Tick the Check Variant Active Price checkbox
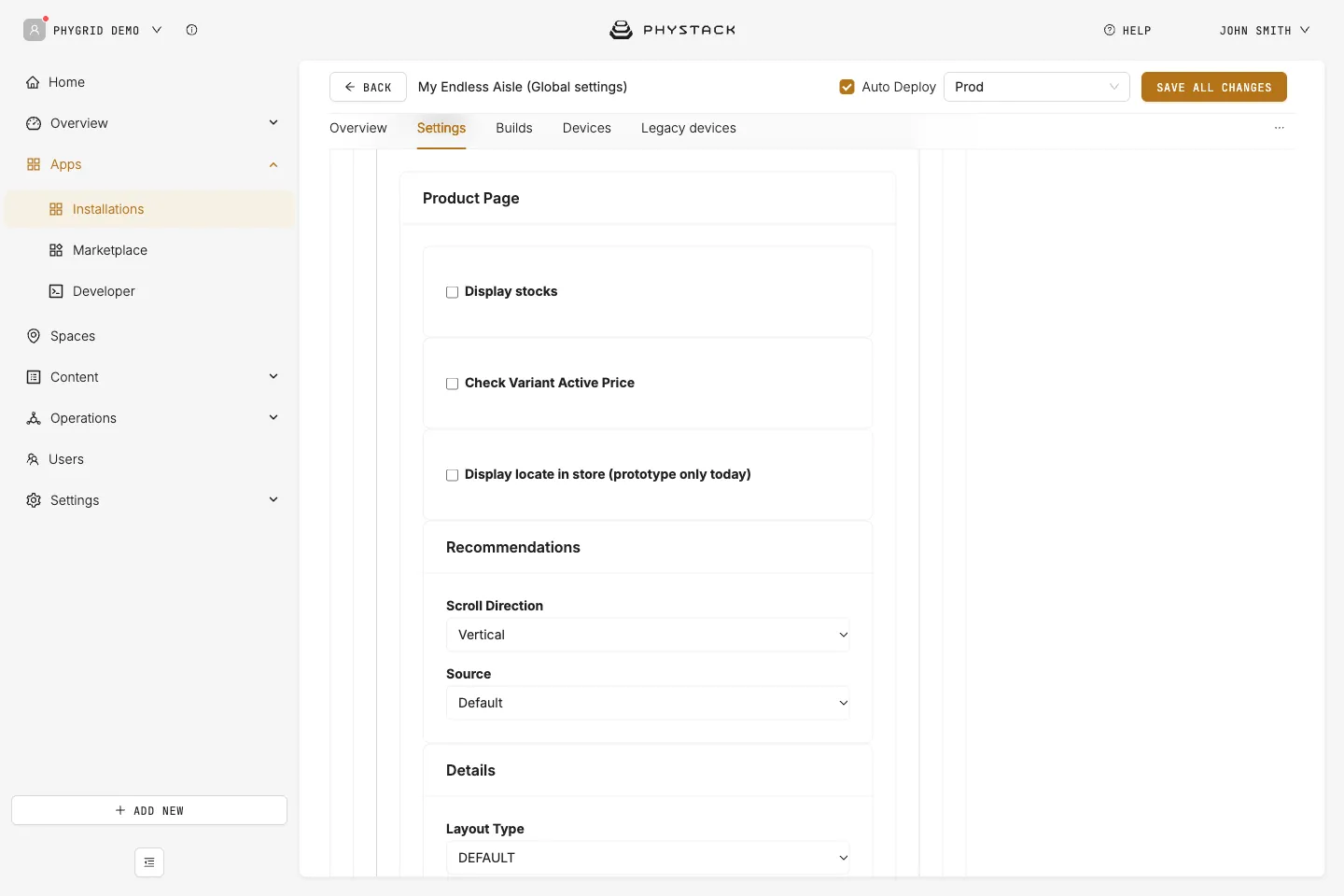The height and width of the screenshot is (896, 1344). click(x=453, y=384)
